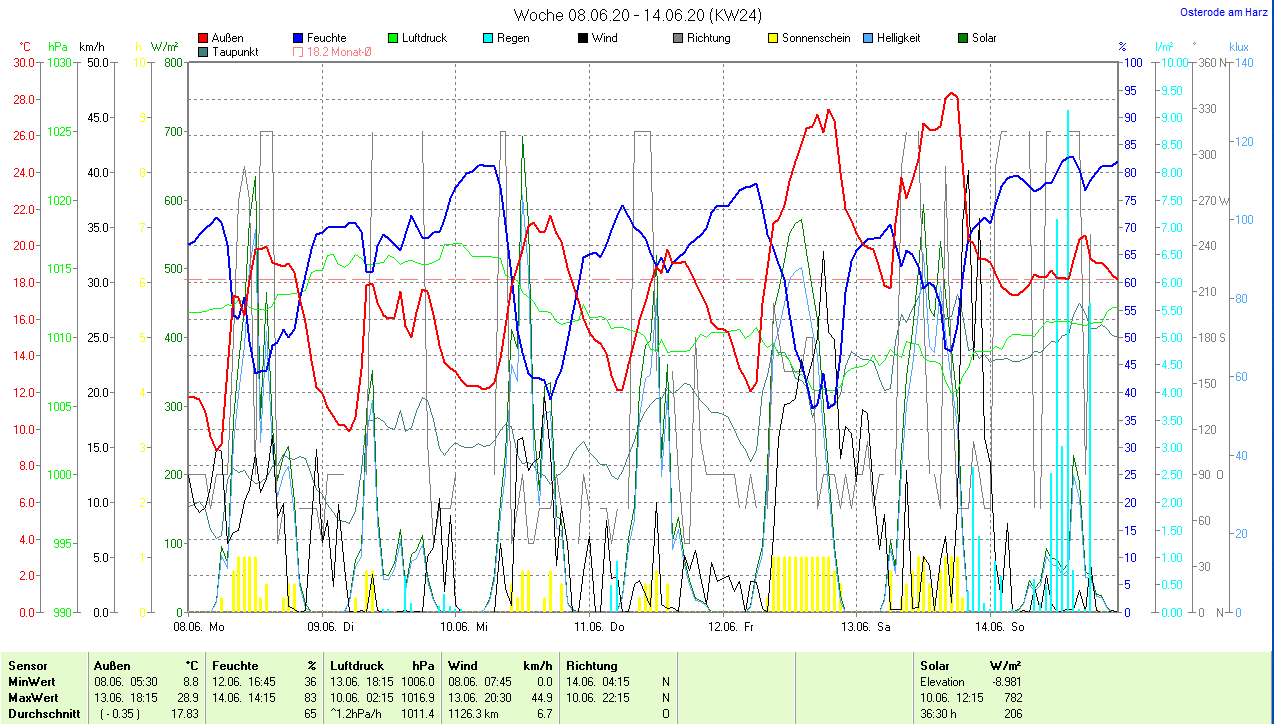Click the blue Feuchte legend square
Viewport: 1274px width, 724px height.
pyautogui.click(x=298, y=38)
